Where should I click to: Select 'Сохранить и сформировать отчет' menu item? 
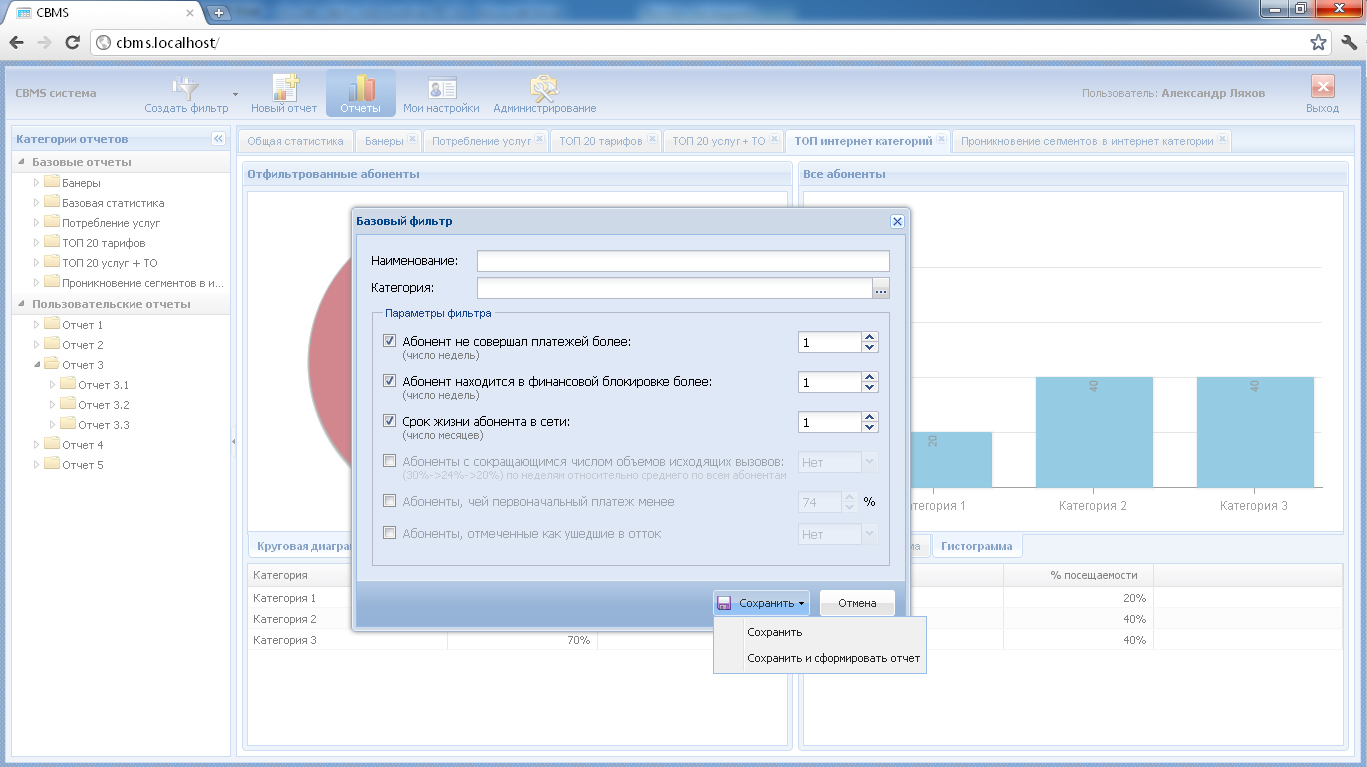tap(833, 658)
